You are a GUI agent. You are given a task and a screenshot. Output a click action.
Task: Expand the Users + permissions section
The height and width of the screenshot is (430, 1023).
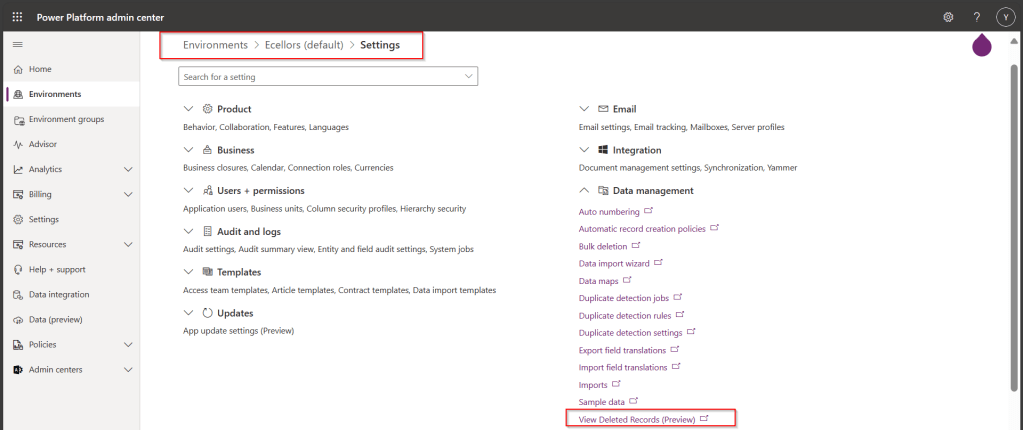(189, 190)
